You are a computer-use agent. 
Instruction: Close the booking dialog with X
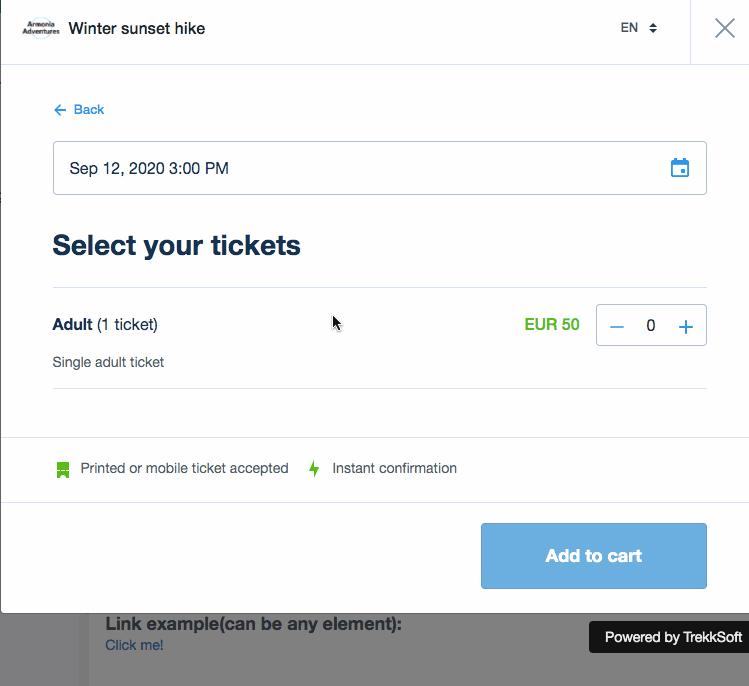pyautogui.click(x=725, y=28)
